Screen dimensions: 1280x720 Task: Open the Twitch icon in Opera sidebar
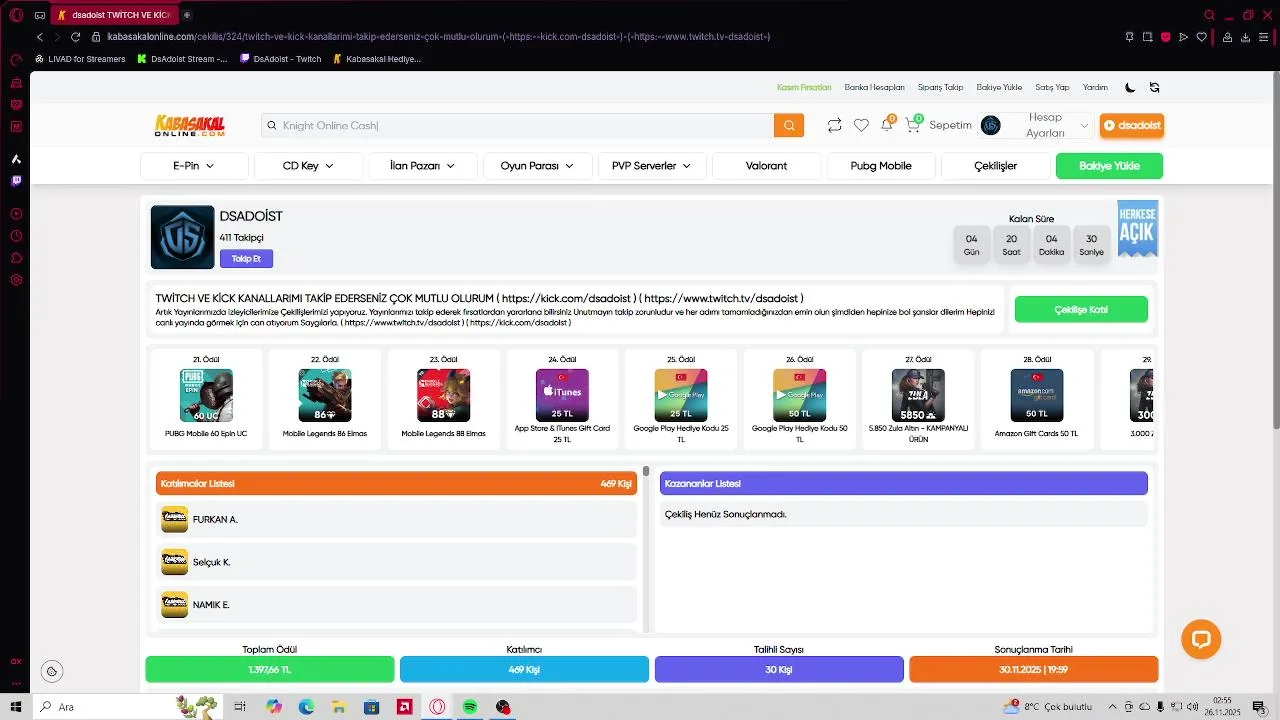[16, 181]
